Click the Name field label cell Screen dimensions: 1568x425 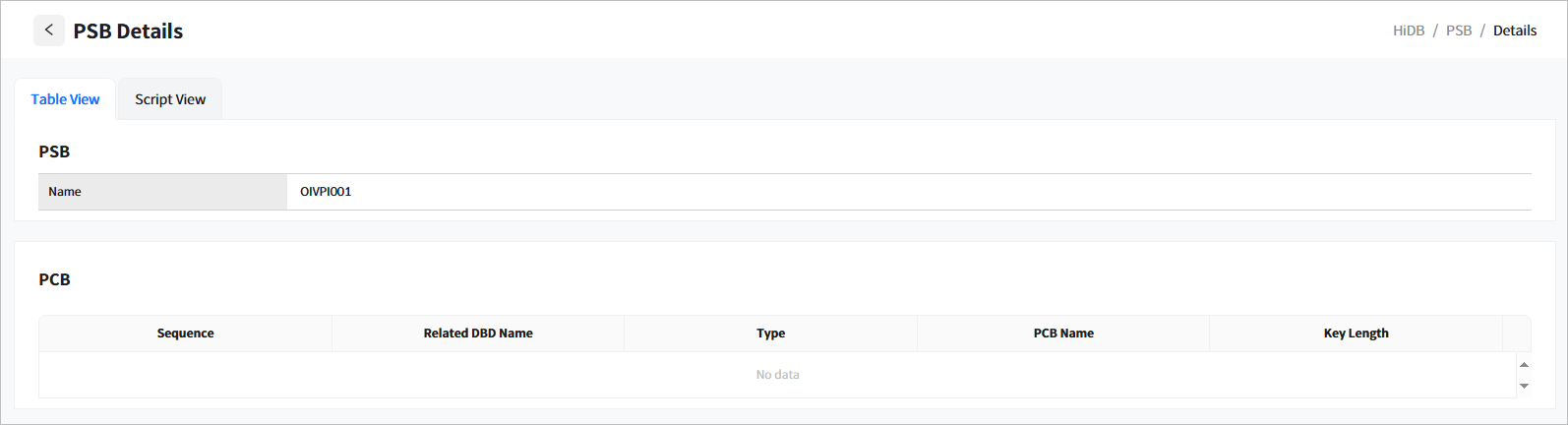162,192
